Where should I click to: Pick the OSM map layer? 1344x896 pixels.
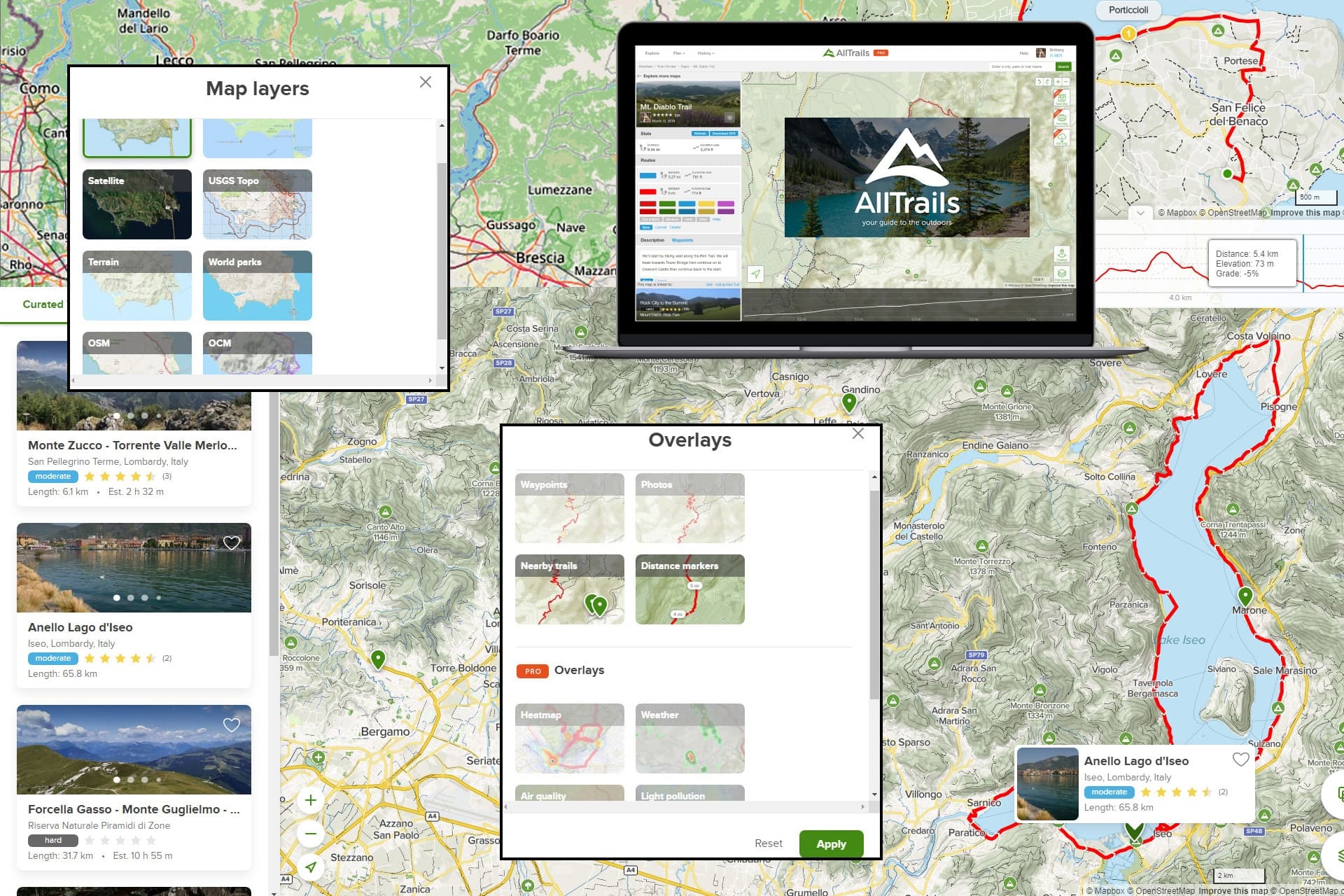click(x=137, y=353)
